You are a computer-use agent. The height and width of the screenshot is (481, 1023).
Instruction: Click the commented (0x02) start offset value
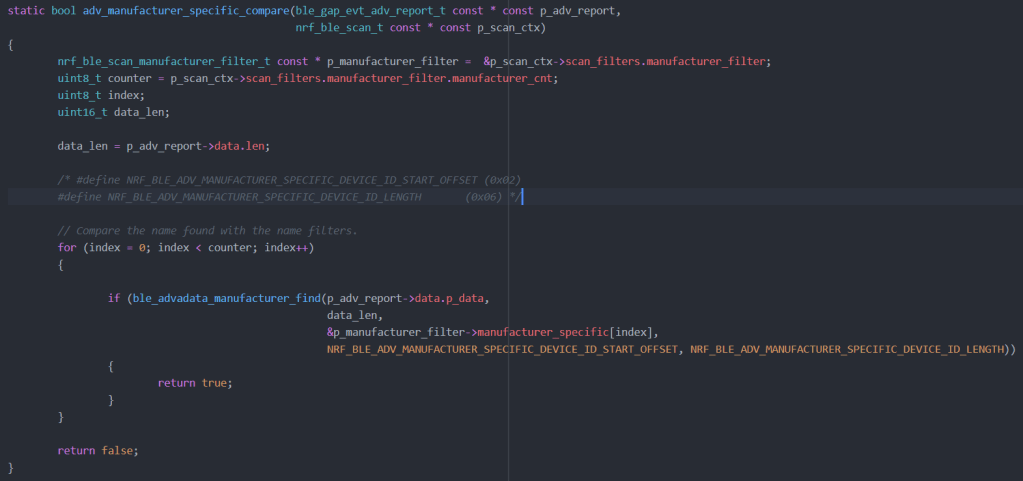(502, 180)
